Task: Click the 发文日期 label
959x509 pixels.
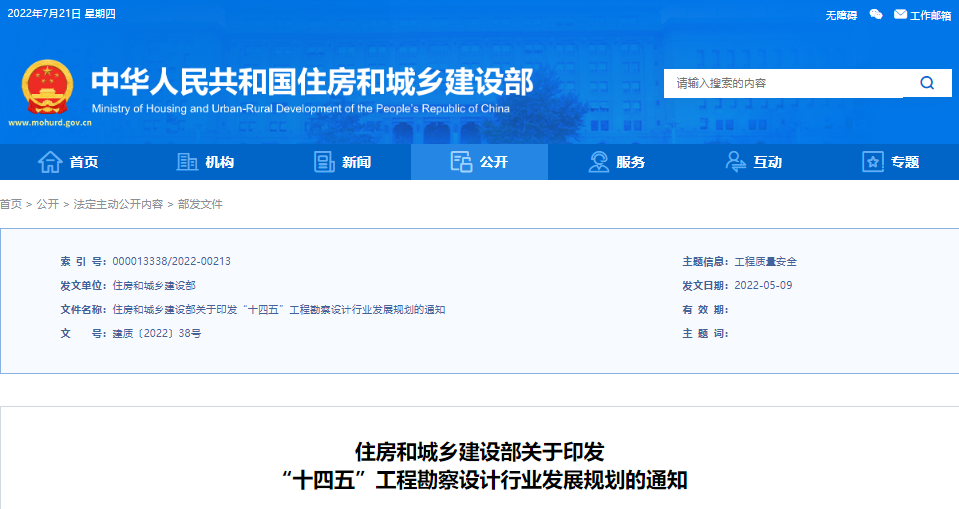Action: click(706, 286)
